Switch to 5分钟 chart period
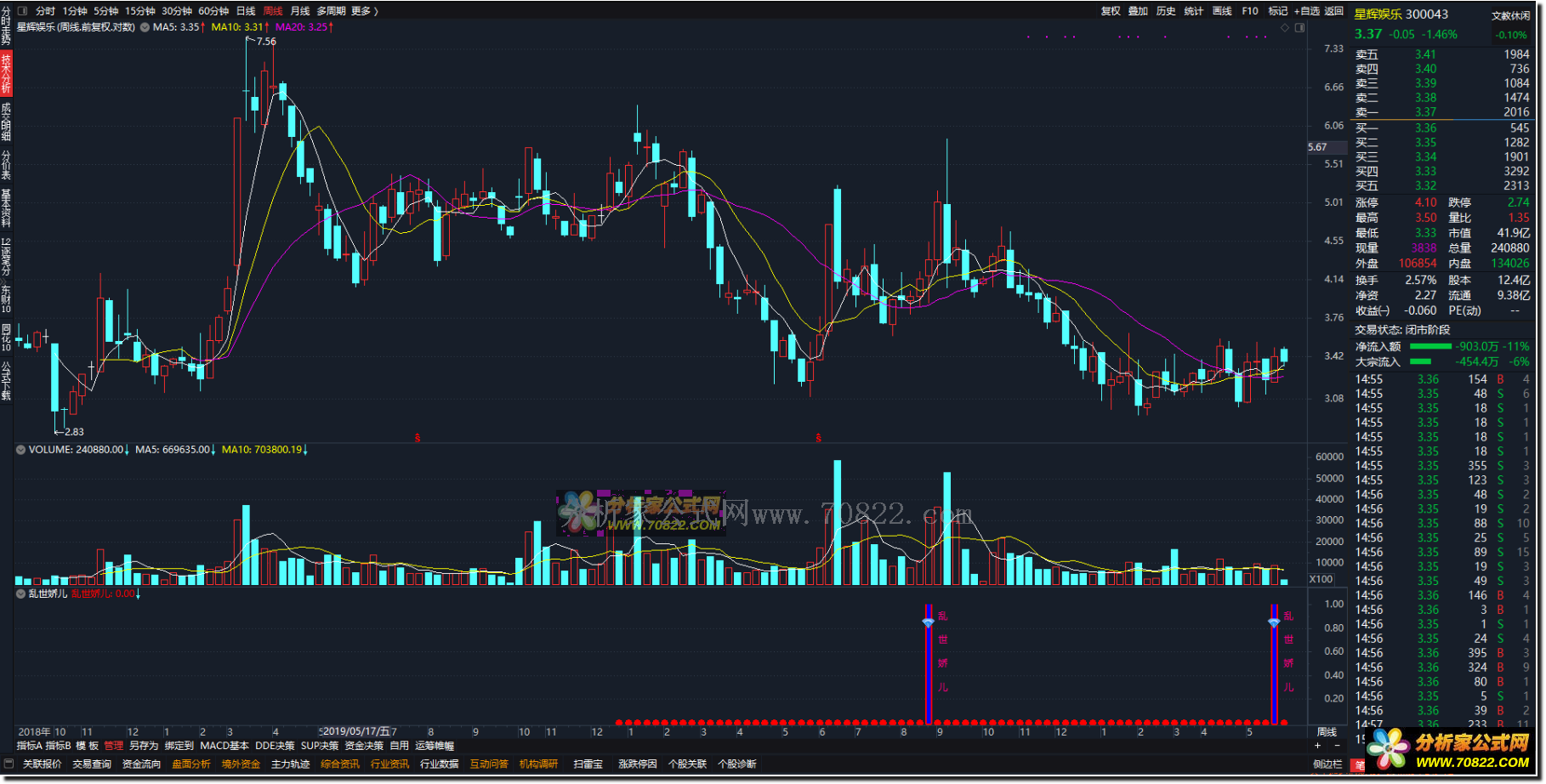The image size is (1546, 784). click(106, 11)
